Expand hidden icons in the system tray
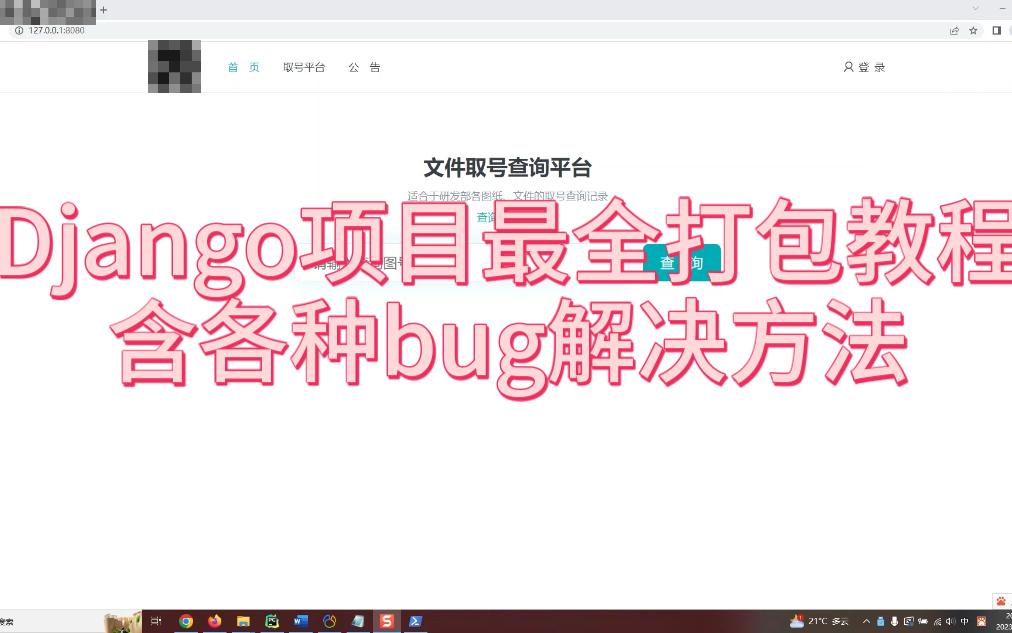 865,621
